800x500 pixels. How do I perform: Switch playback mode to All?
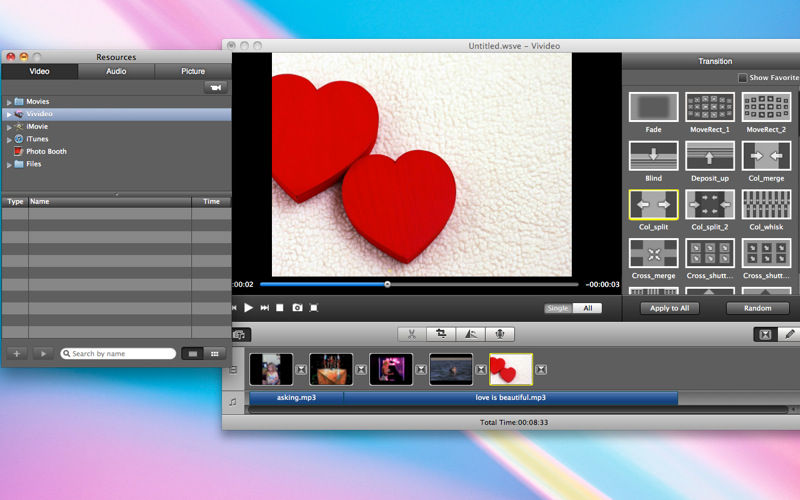tap(588, 308)
